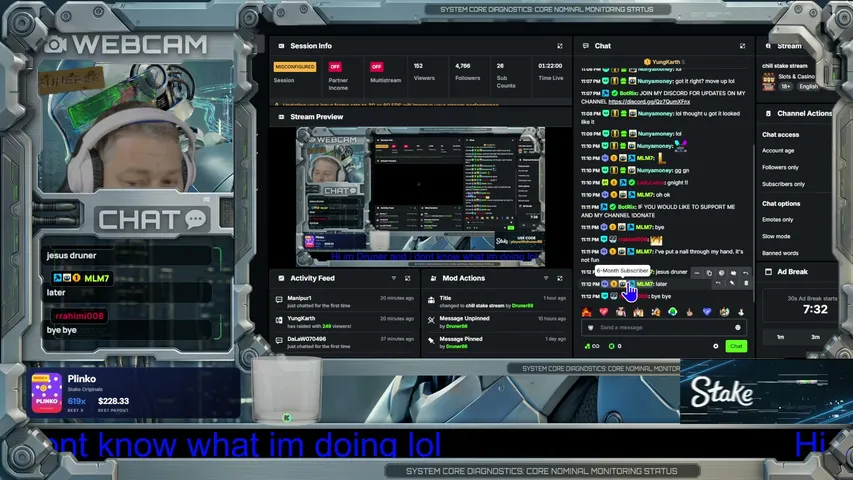The width and height of the screenshot is (853, 480).
Task: Click the blue heart quick emote
Action: 707,312
